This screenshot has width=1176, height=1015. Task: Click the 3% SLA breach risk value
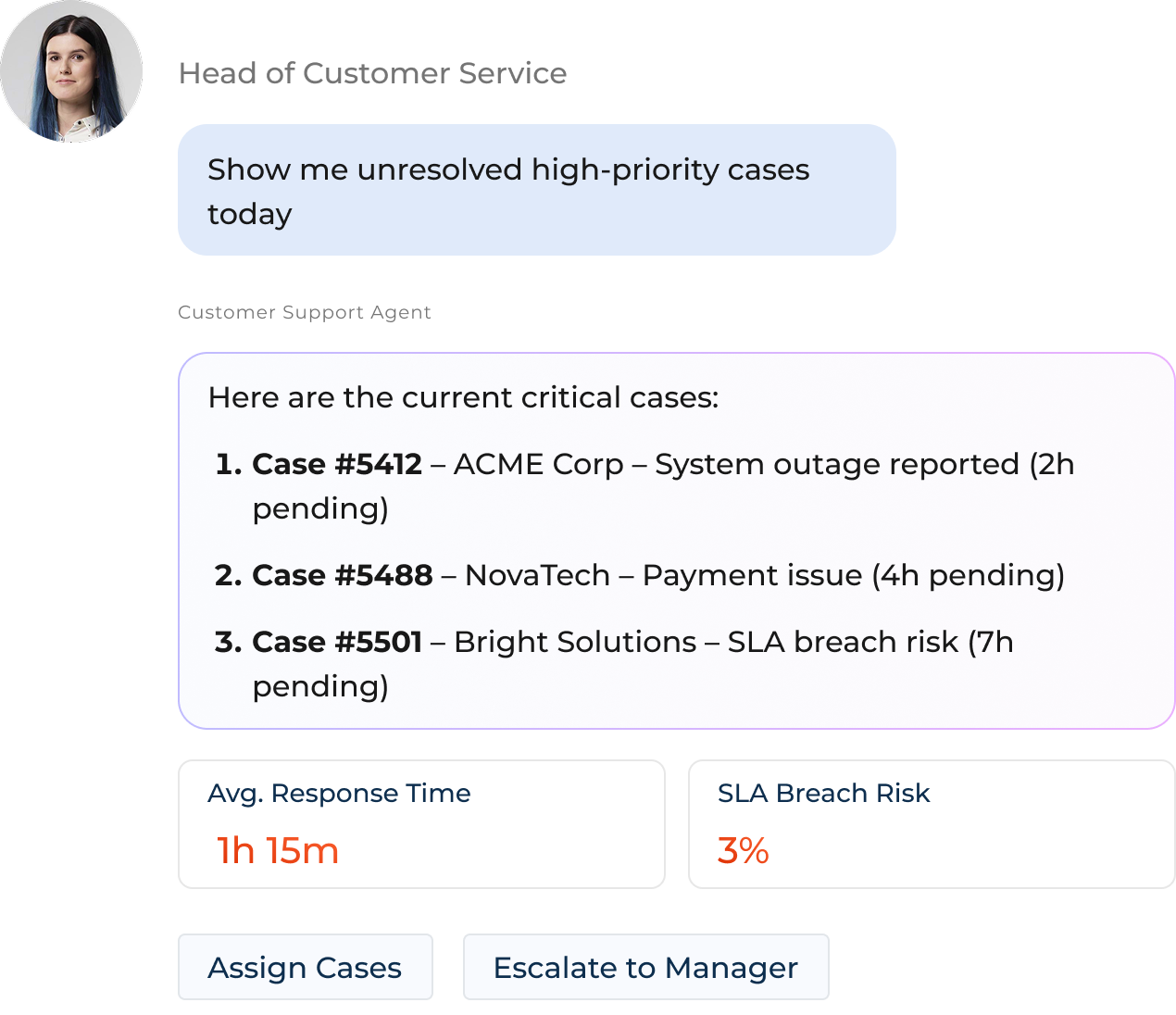[x=744, y=850]
